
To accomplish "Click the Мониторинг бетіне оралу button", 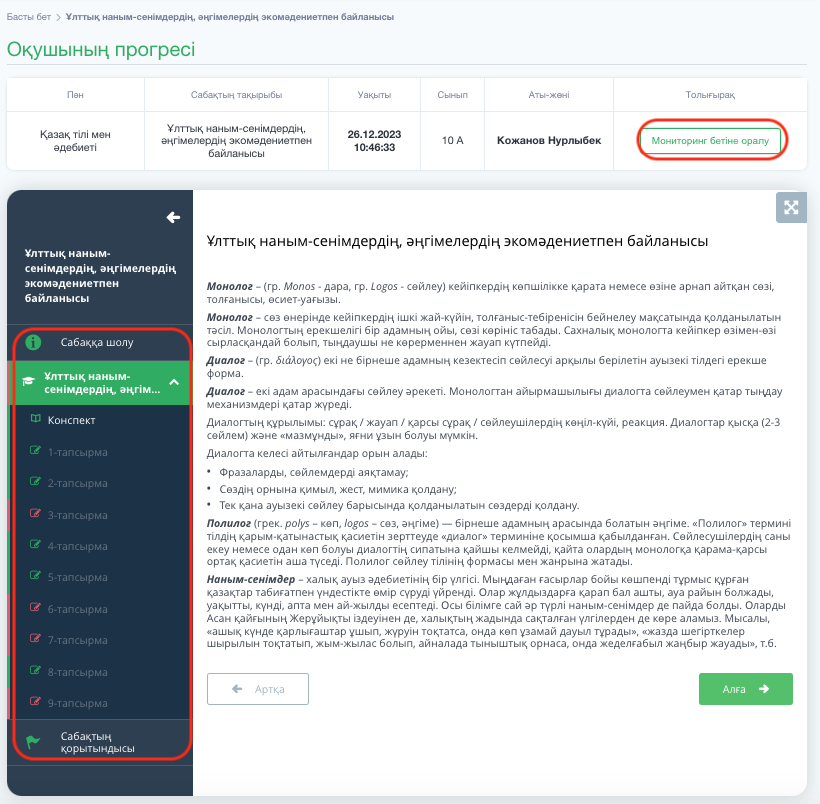I will point(710,141).
